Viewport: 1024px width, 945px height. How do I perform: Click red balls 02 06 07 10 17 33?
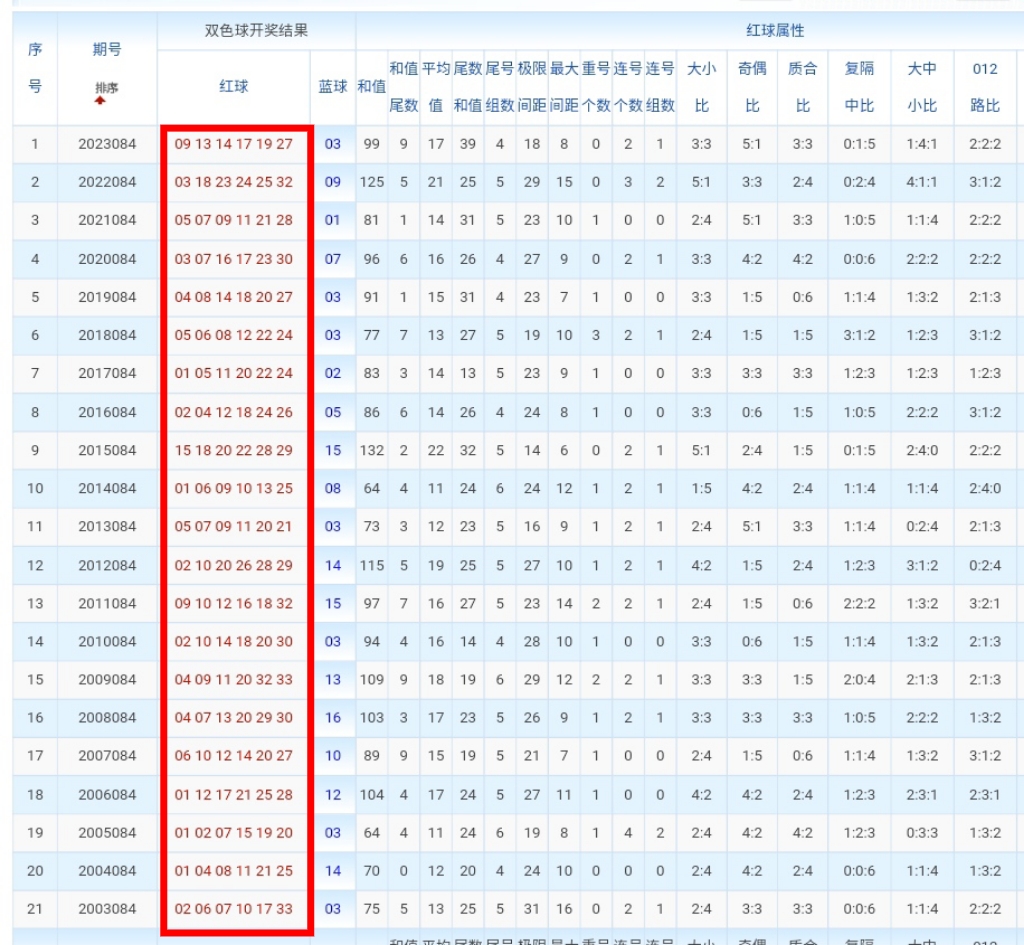pyautogui.click(x=234, y=908)
